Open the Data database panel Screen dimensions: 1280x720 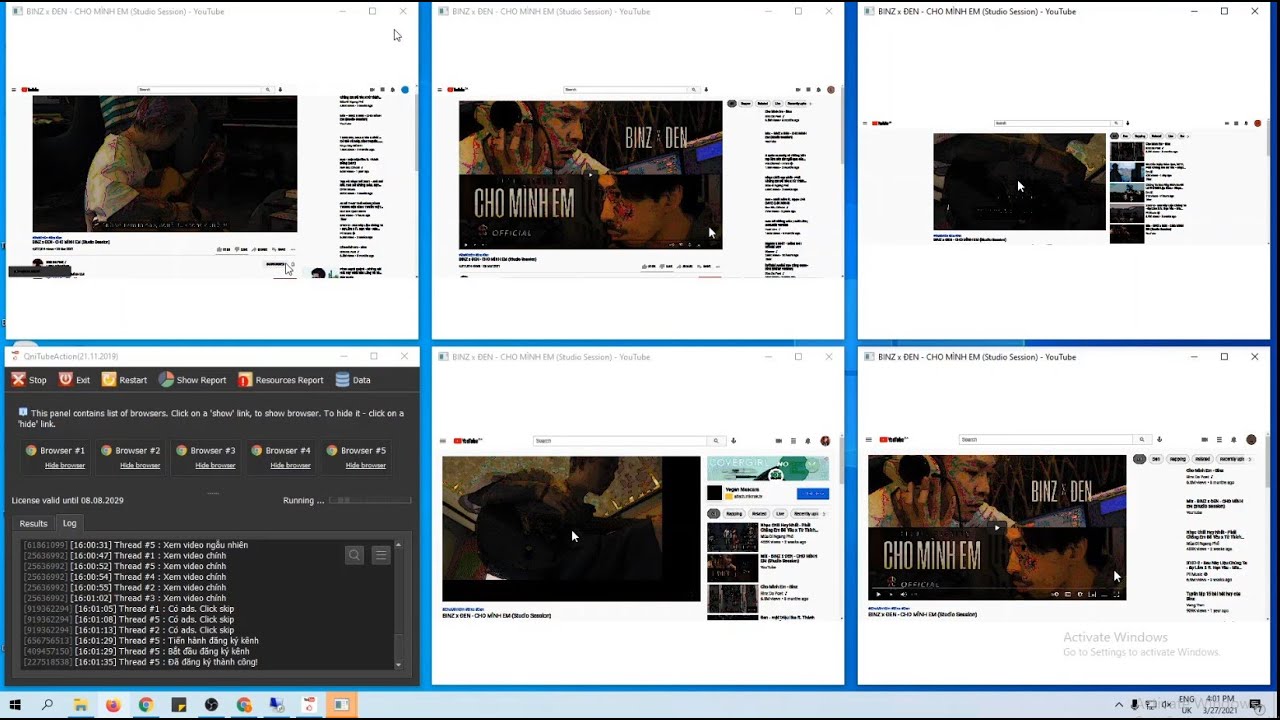coord(352,380)
